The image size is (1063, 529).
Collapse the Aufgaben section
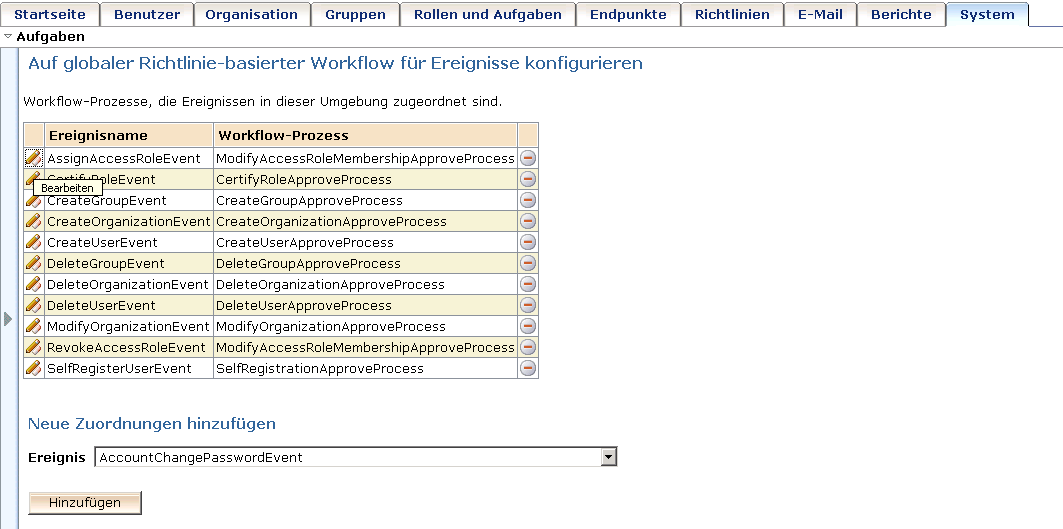[9, 36]
